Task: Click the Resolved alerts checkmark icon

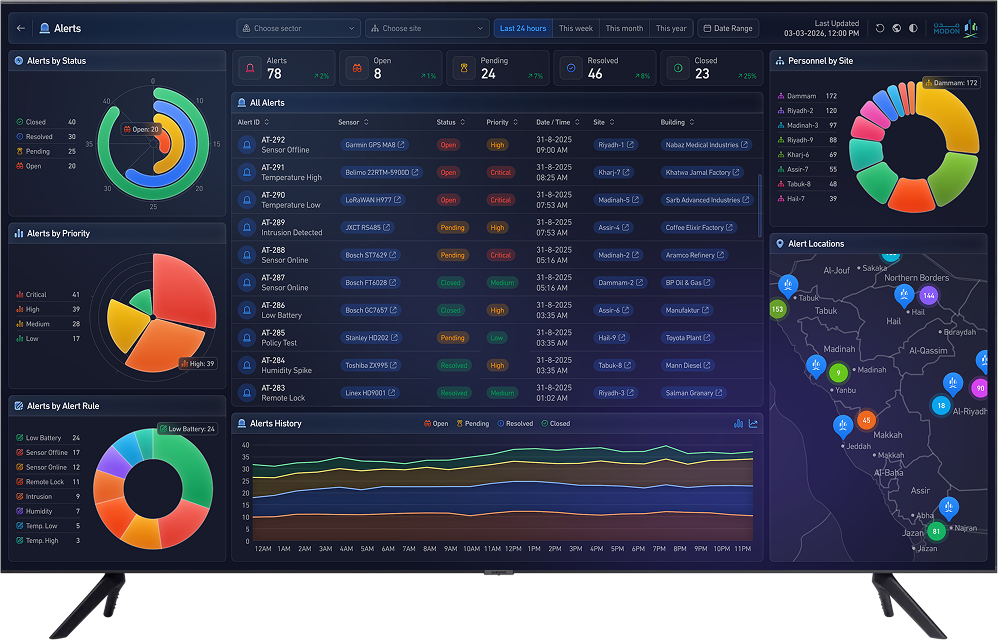Action: (571, 68)
